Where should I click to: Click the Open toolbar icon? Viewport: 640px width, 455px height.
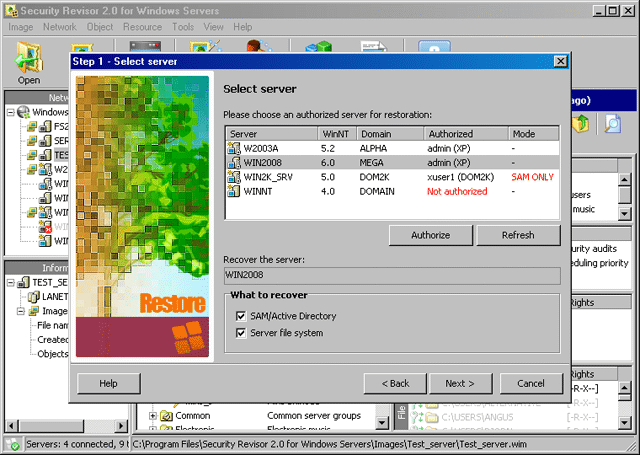29,62
